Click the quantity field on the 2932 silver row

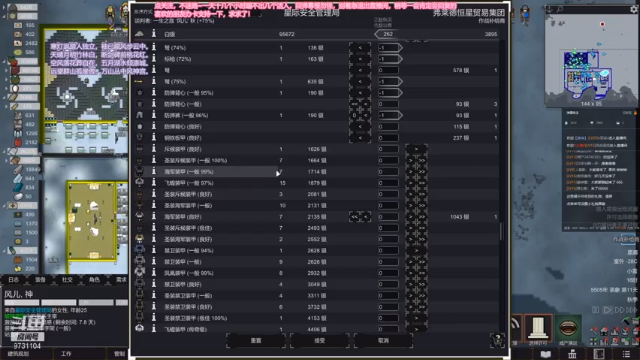[388, 273]
